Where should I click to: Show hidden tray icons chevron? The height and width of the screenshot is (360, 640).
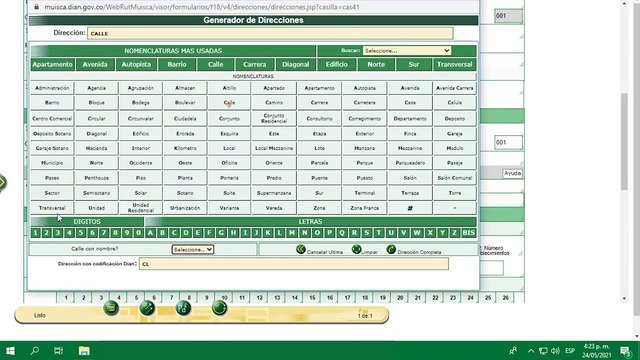pos(531,351)
